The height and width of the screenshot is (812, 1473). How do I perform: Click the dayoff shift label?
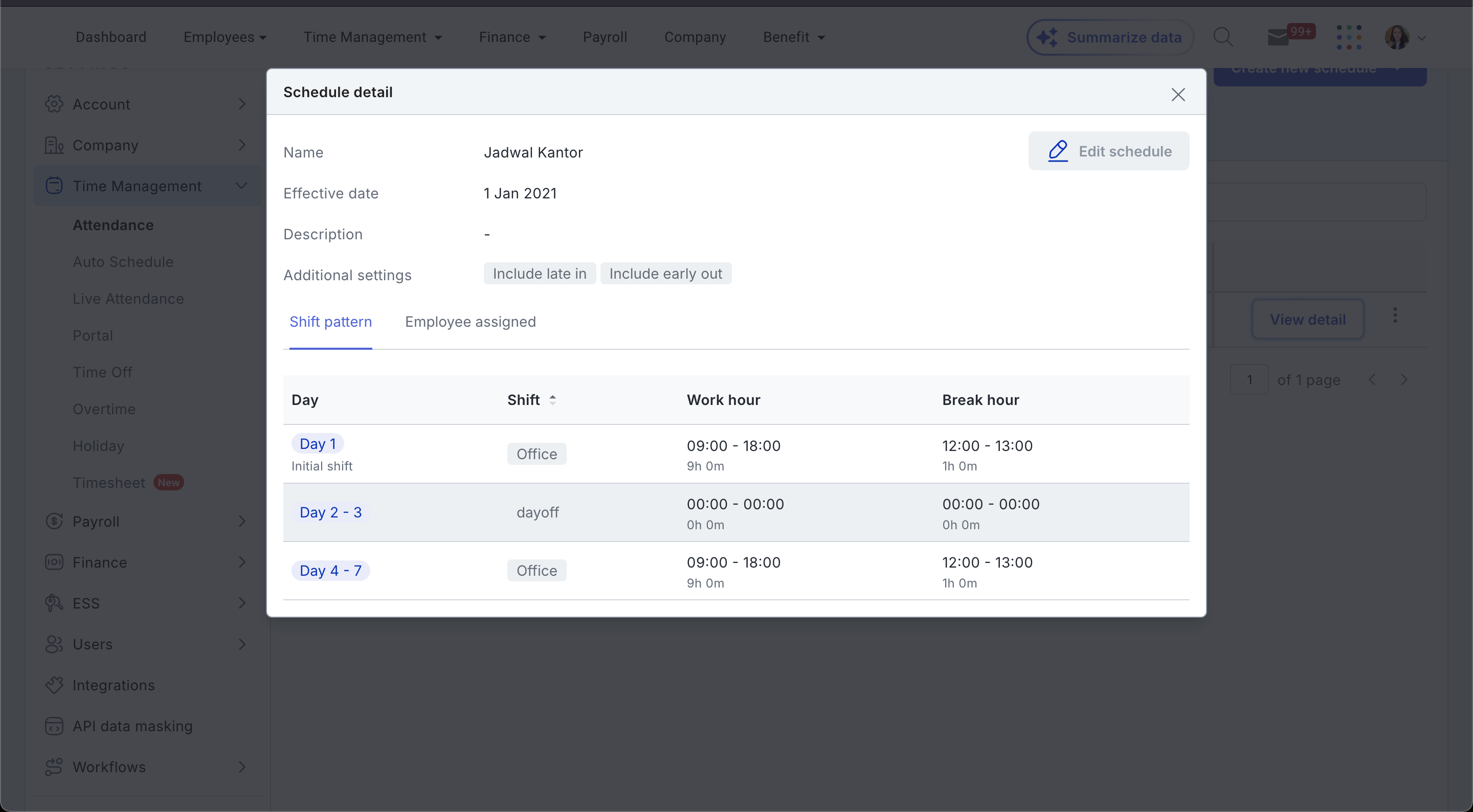[538, 512]
